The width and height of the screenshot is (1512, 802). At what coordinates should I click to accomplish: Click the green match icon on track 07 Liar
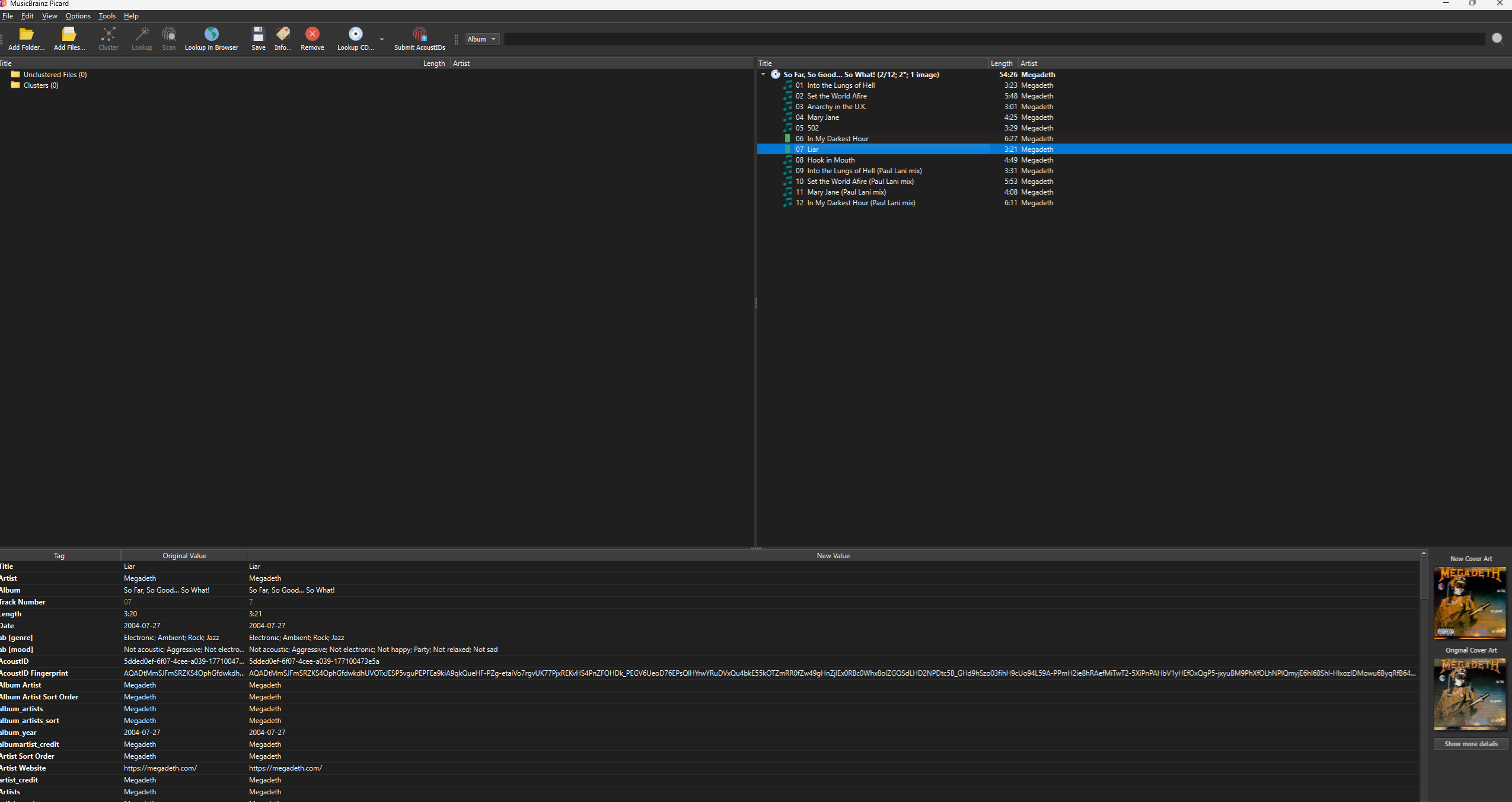787,149
